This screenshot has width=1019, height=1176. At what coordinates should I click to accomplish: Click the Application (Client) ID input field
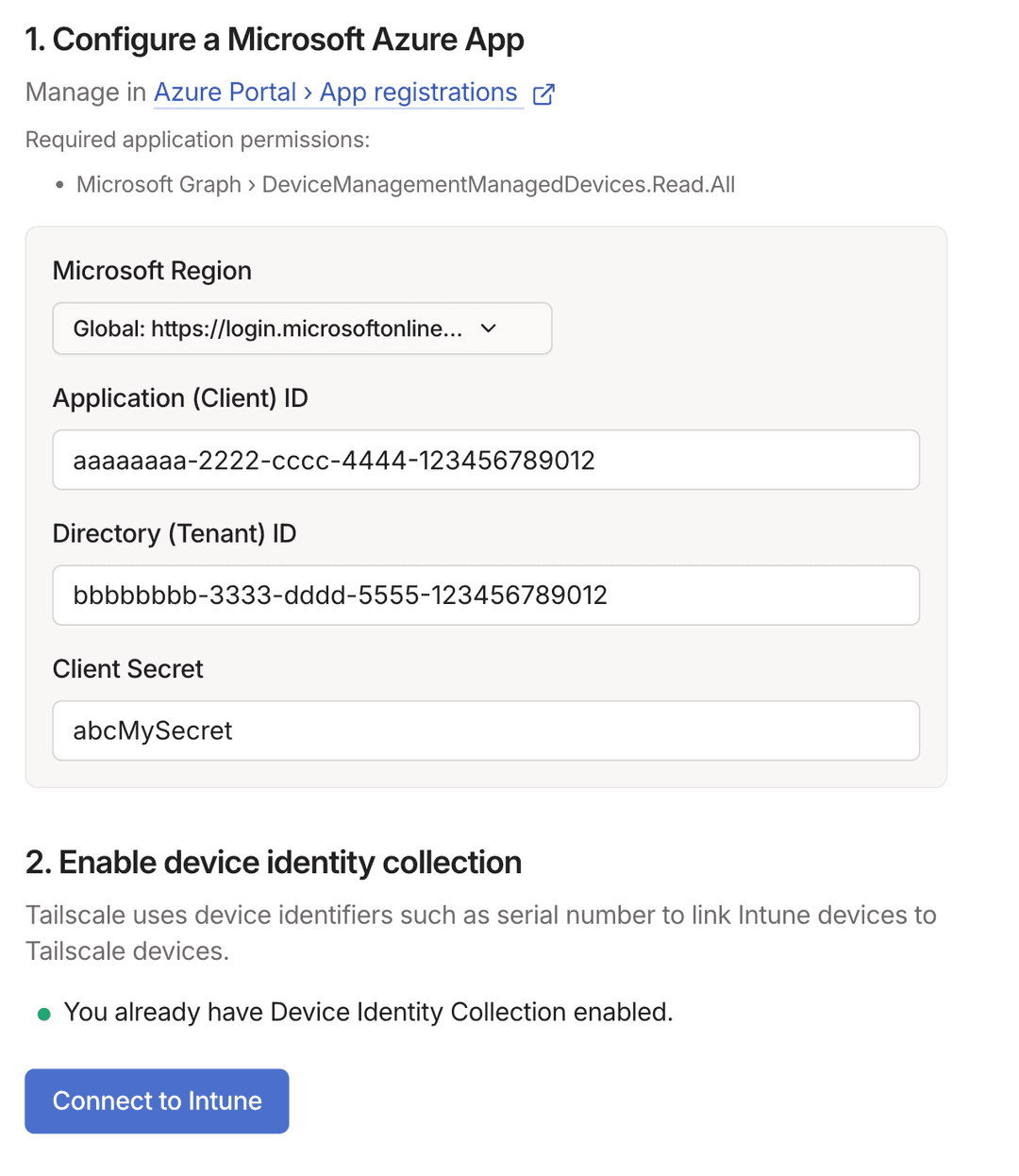pos(486,460)
